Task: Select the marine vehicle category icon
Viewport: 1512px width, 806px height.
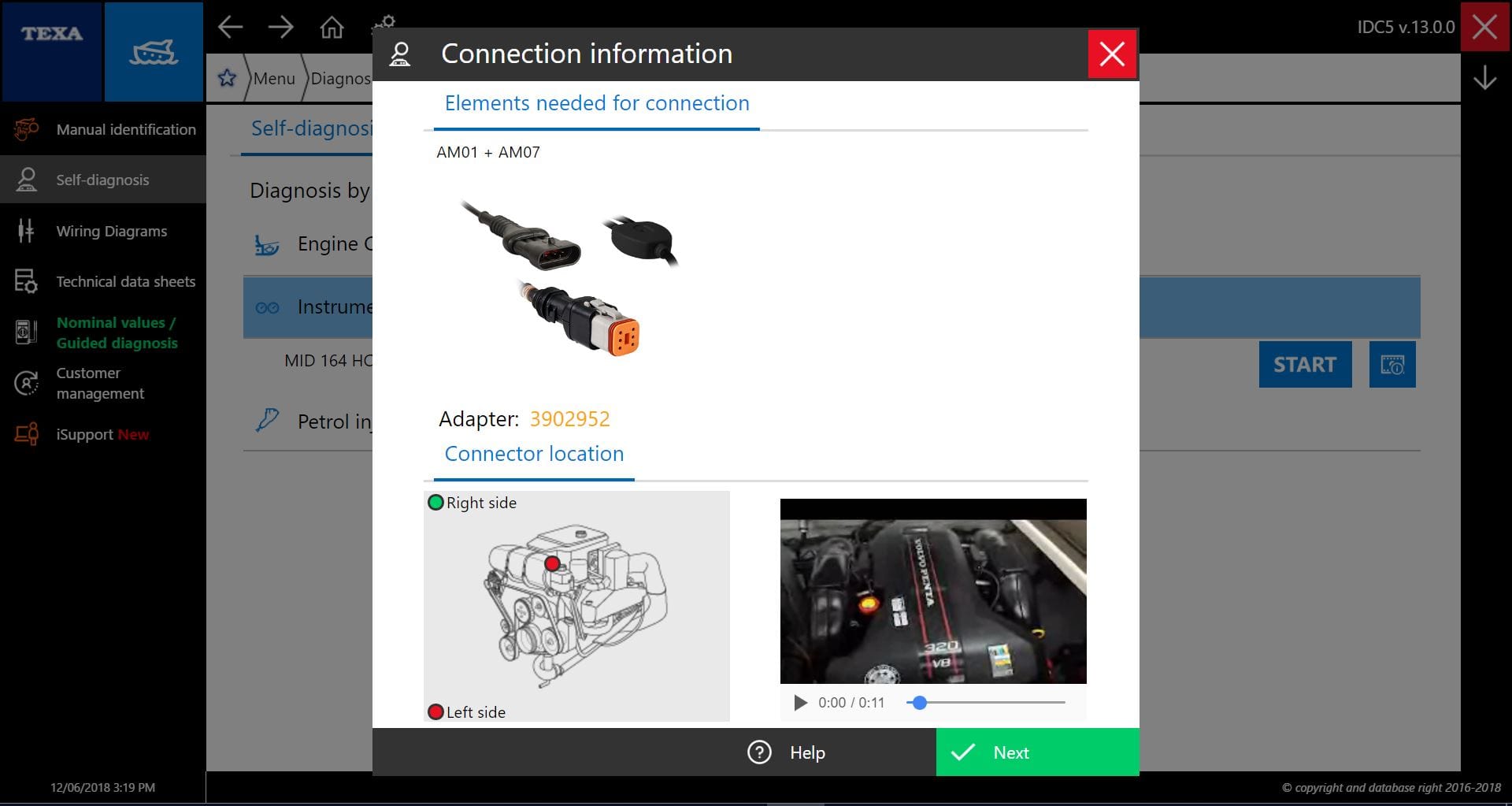Action: click(154, 51)
